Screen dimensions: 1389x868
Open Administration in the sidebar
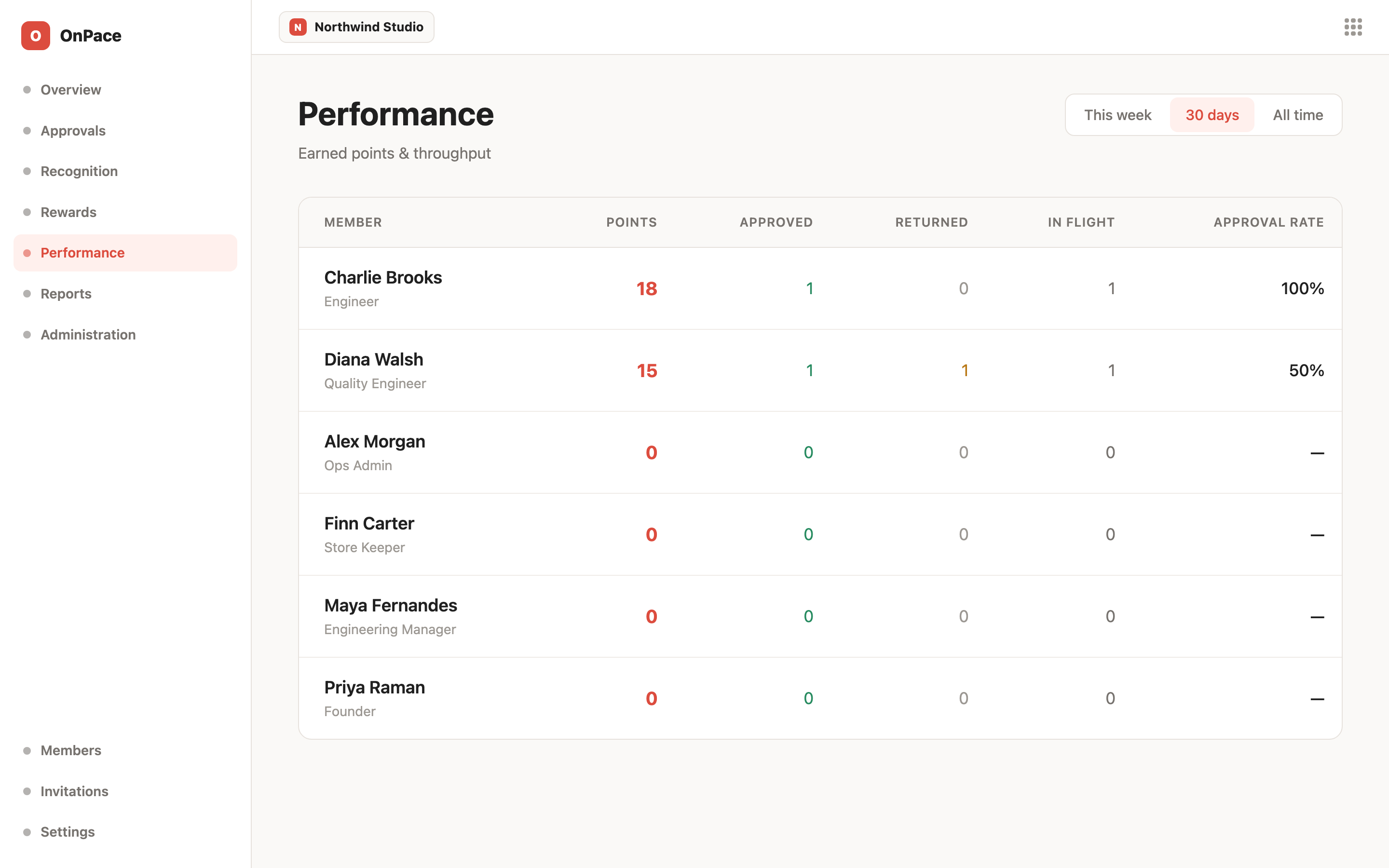pos(125,335)
